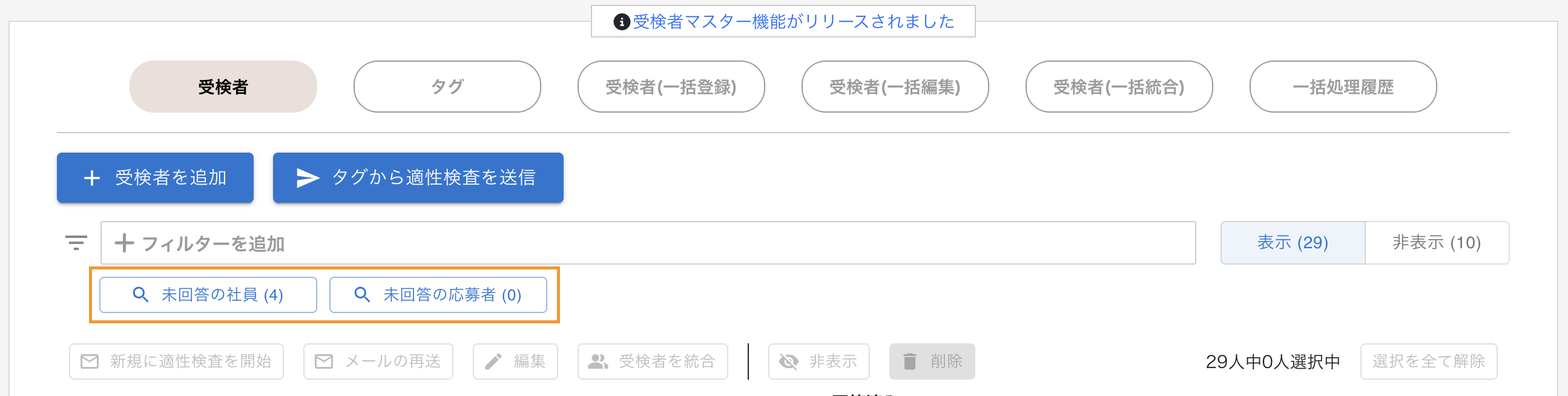Click the plus icon on 受検者を追加
This screenshot has height=396, width=1568.
pos(92,178)
